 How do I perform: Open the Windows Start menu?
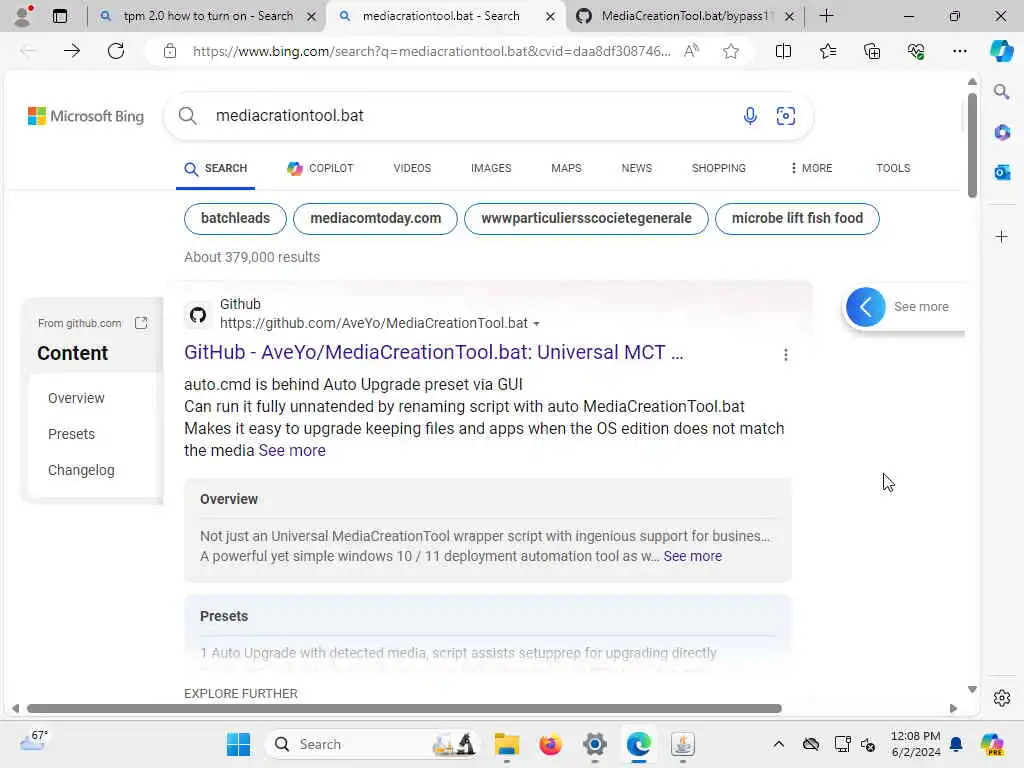pos(238,744)
